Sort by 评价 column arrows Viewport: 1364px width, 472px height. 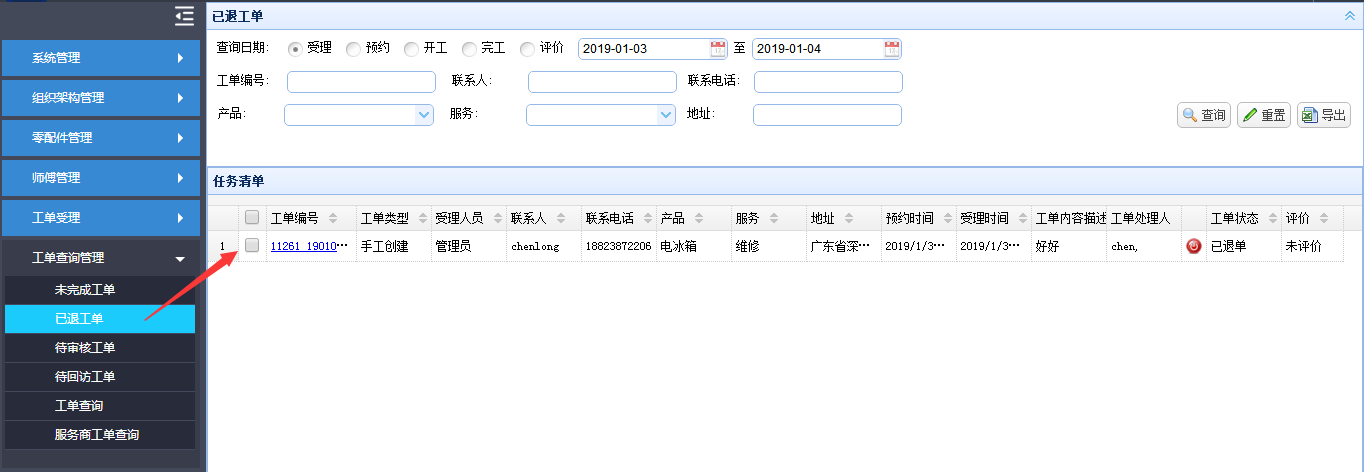[x=1324, y=218]
